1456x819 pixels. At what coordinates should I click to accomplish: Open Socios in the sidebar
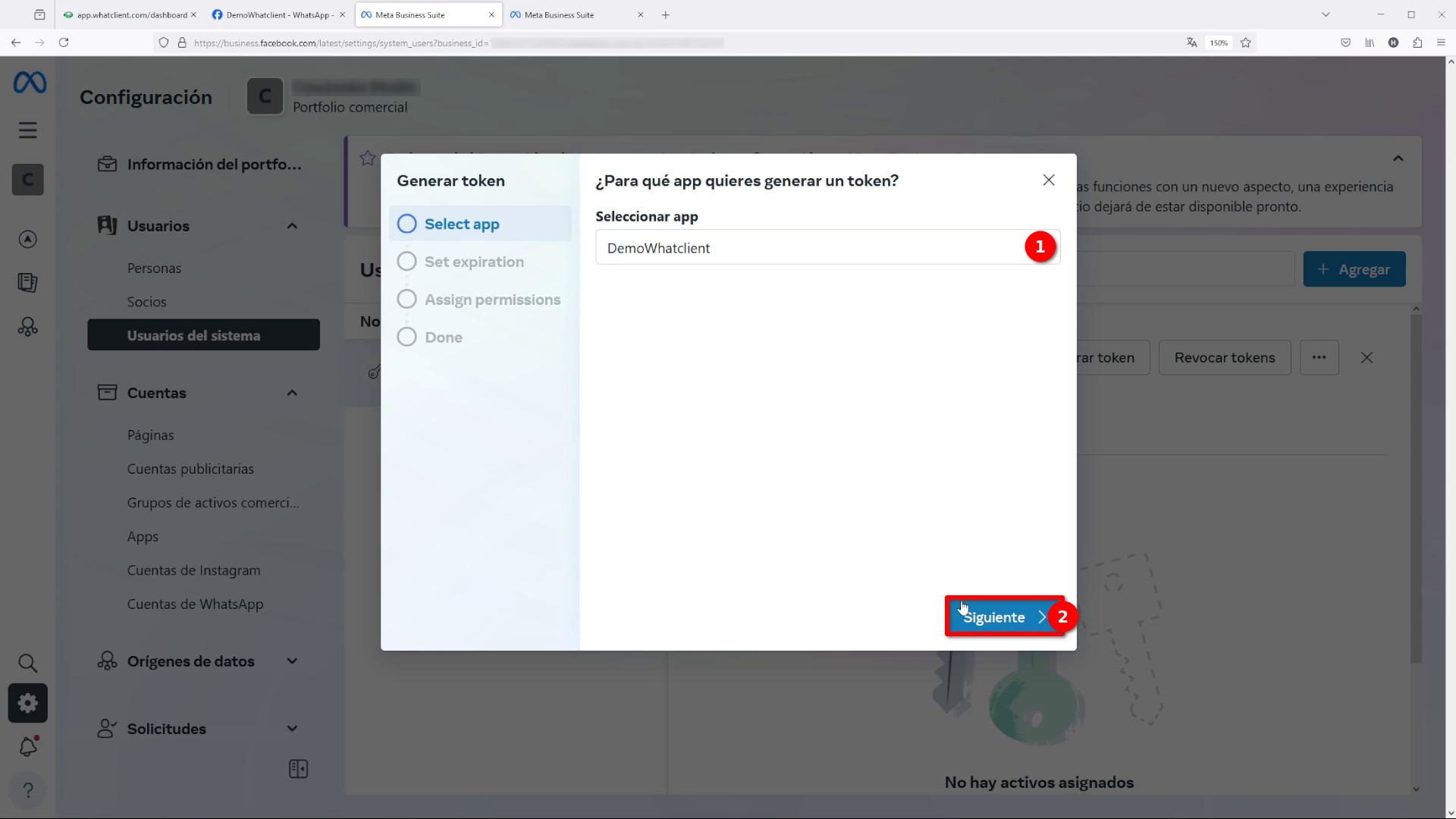point(146,302)
